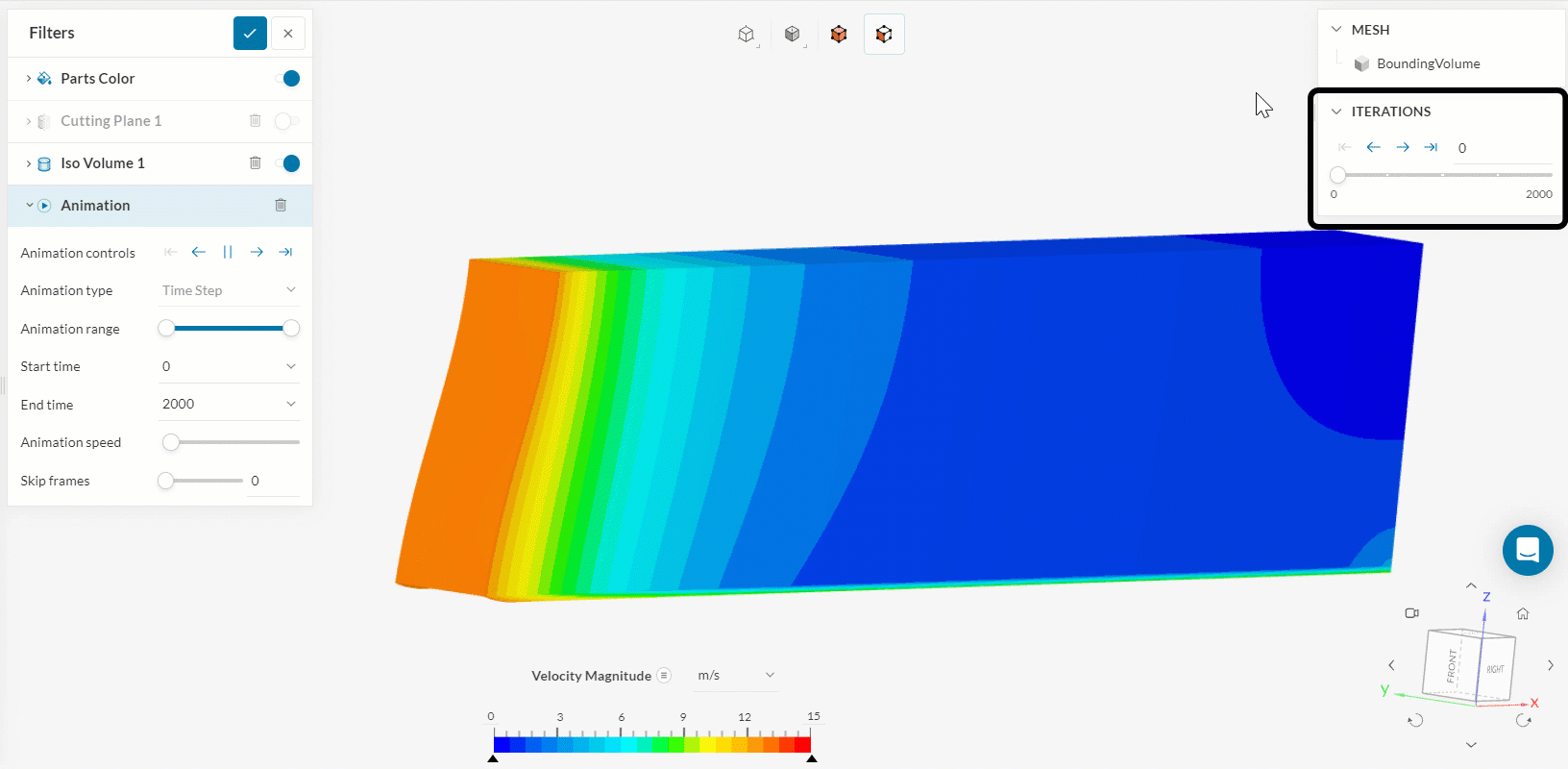The image size is (1568, 769).
Task: Click the ITERATIONS slider handle
Action: (x=1338, y=175)
